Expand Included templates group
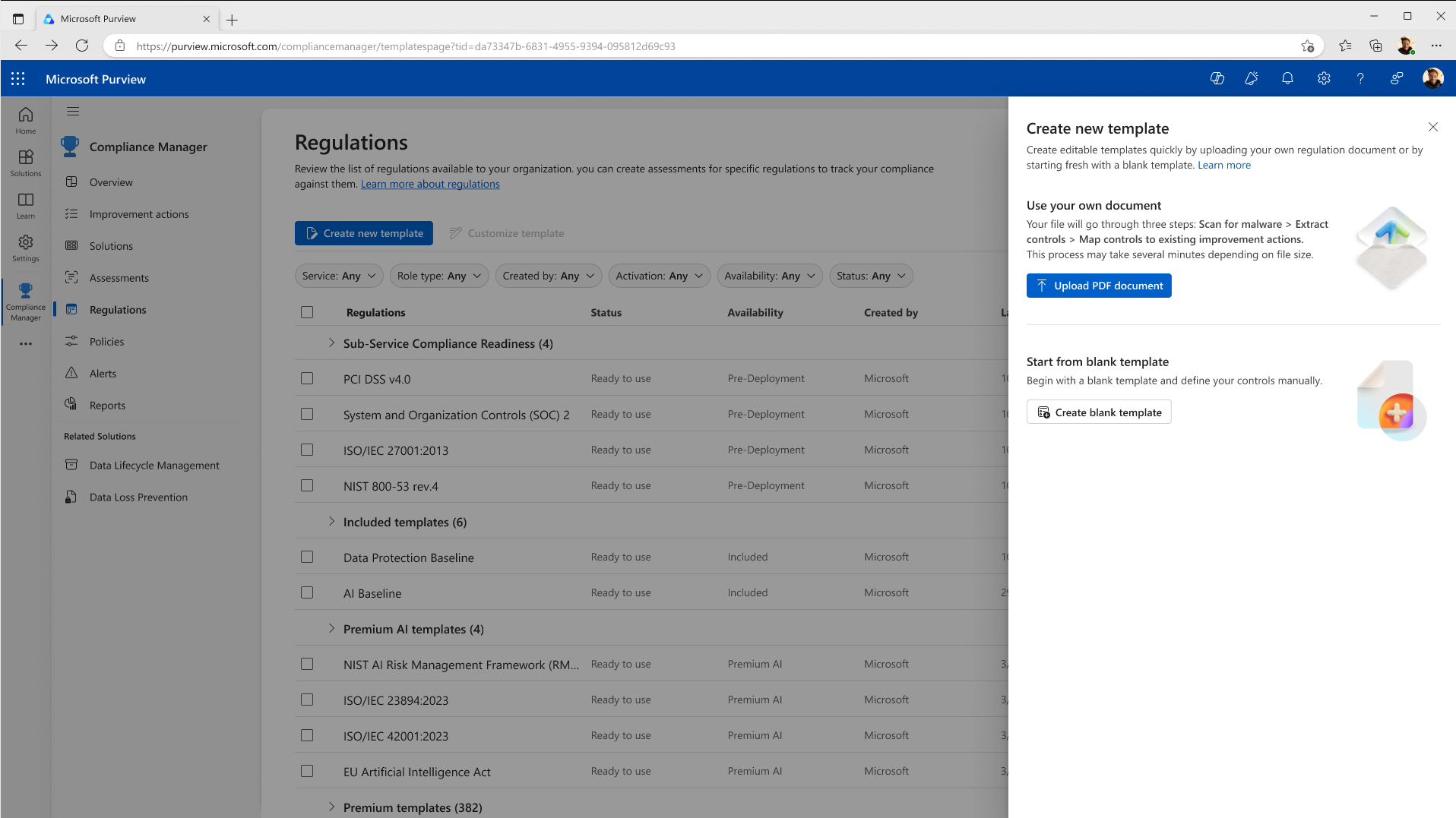The width and height of the screenshot is (1456, 818). 331,522
